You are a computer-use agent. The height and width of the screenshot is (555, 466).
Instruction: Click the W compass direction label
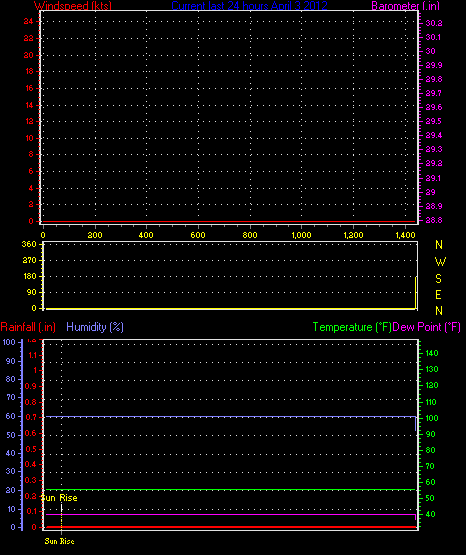click(x=440, y=262)
